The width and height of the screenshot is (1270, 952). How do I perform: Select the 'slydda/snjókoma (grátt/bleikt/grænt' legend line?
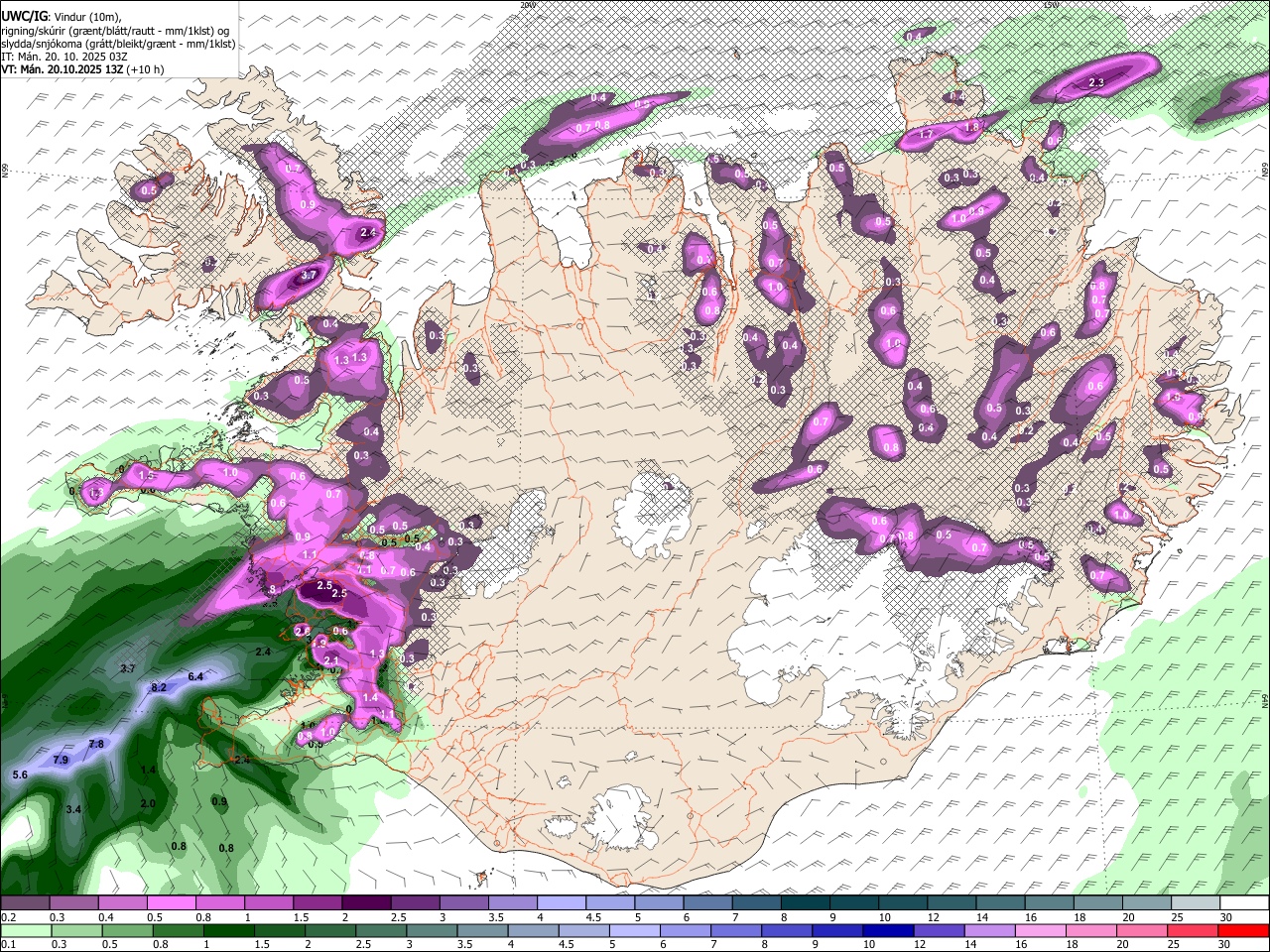tap(118, 44)
